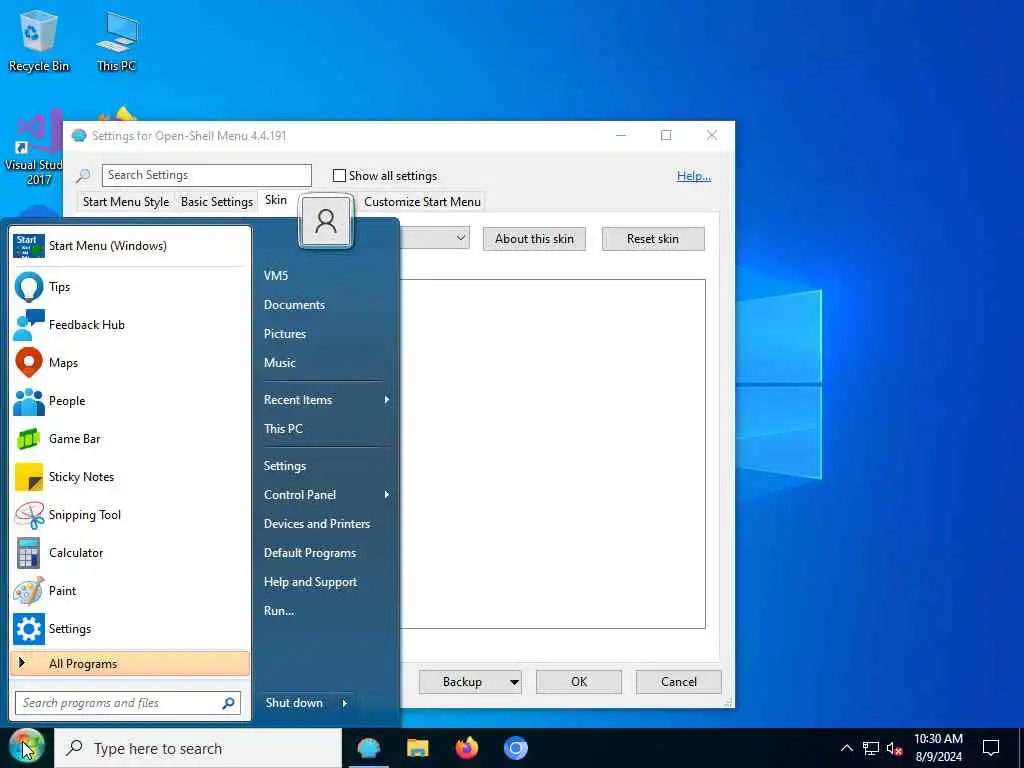Viewport: 1024px width, 768px height.
Task: Open Customize Start Menu tab
Action: pyautogui.click(x=423, y=202)
